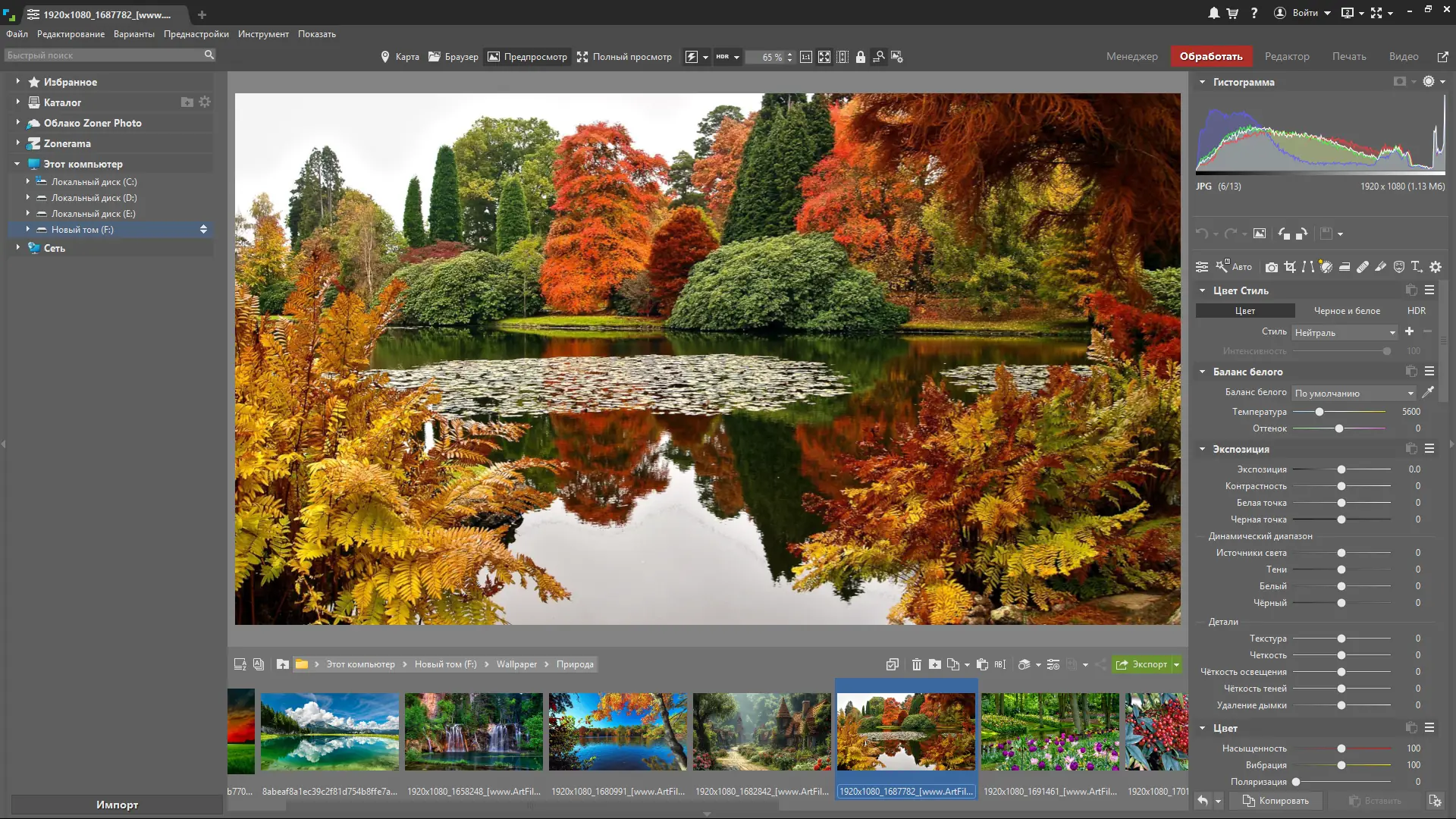Click the green Экспорт button

point(1147,664)
